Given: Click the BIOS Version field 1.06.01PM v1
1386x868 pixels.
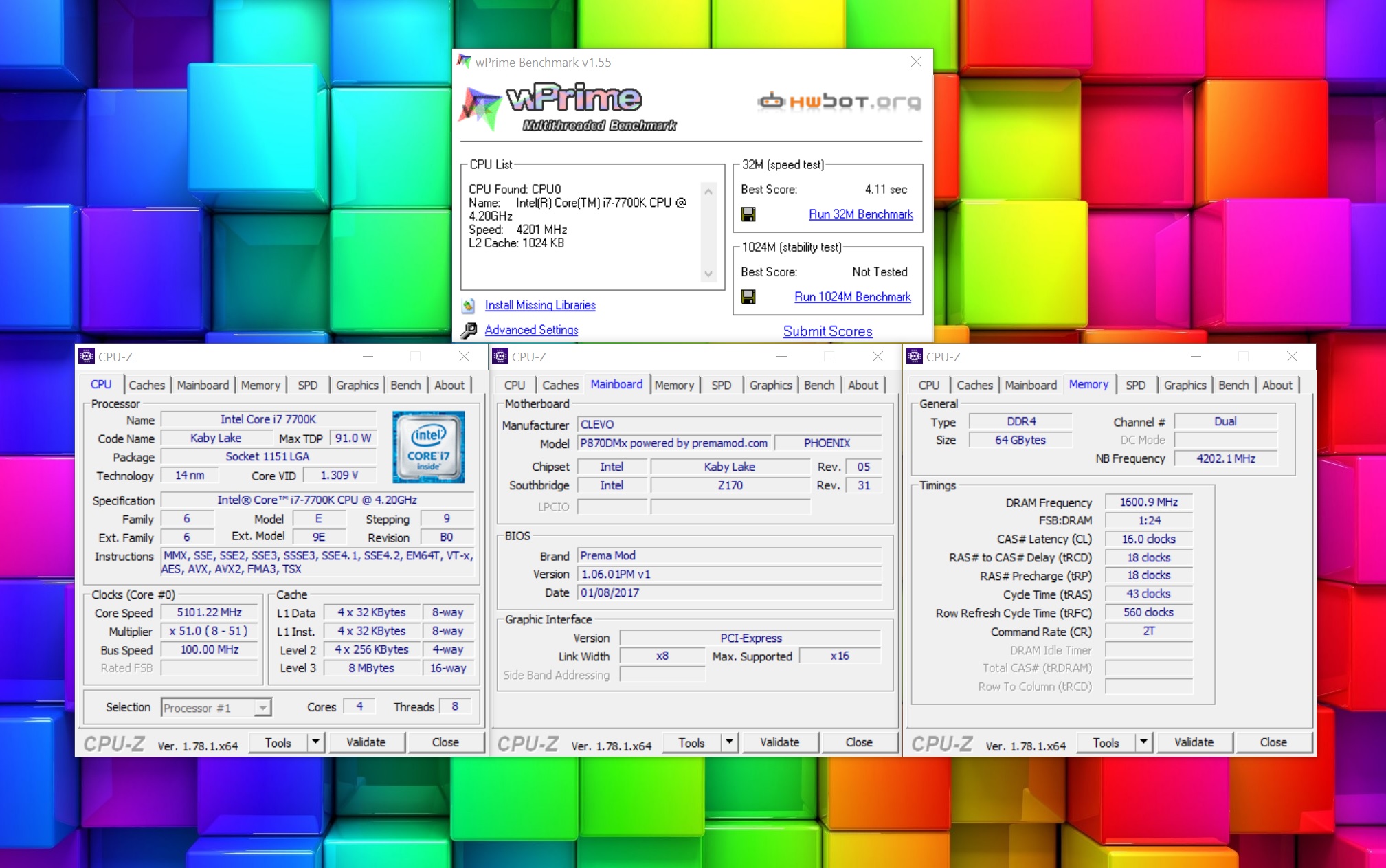Looking at the screenshot, I should pos(729,574).
